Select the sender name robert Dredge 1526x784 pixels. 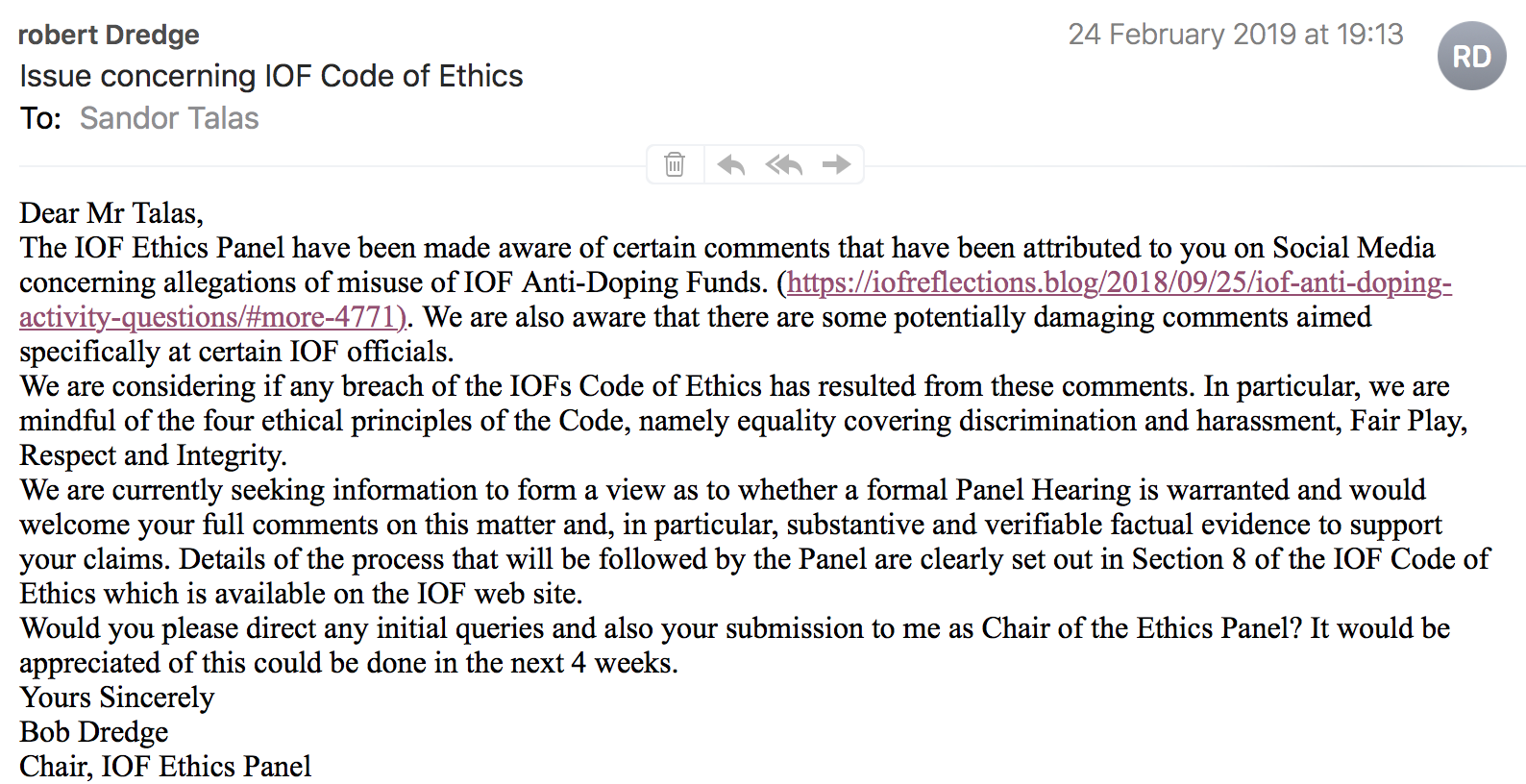[109, 35]
